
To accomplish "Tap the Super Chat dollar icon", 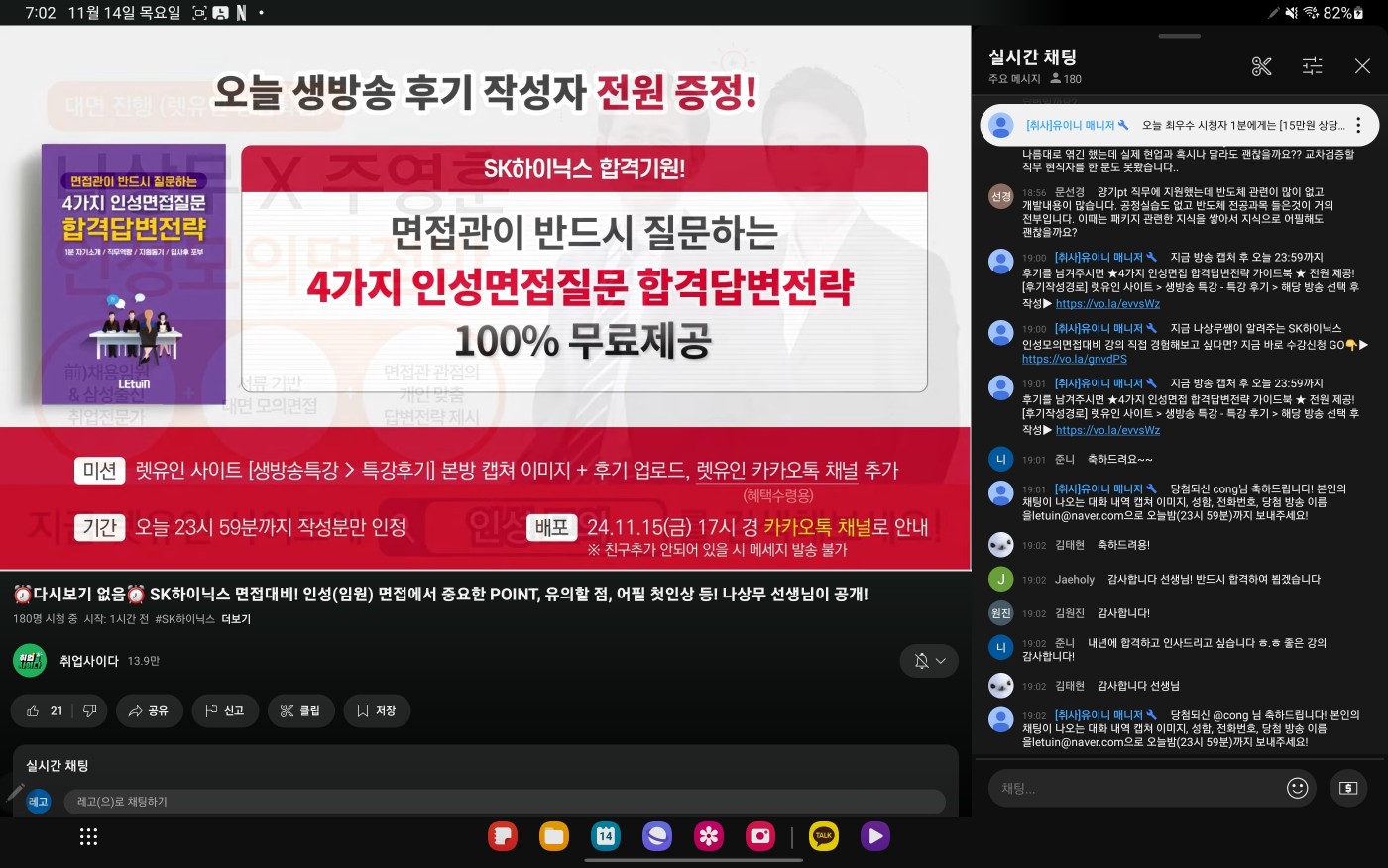I will tap(1347, 788).
